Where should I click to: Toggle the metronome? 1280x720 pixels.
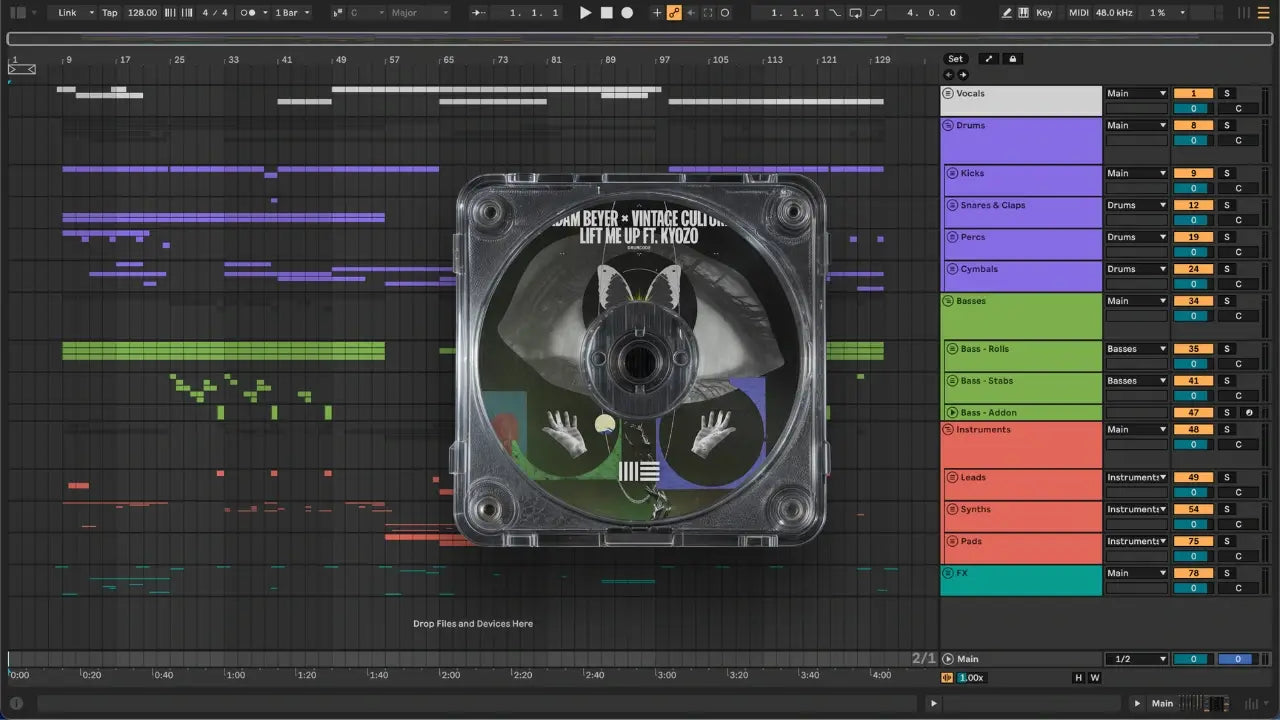[x=250, y=13]
